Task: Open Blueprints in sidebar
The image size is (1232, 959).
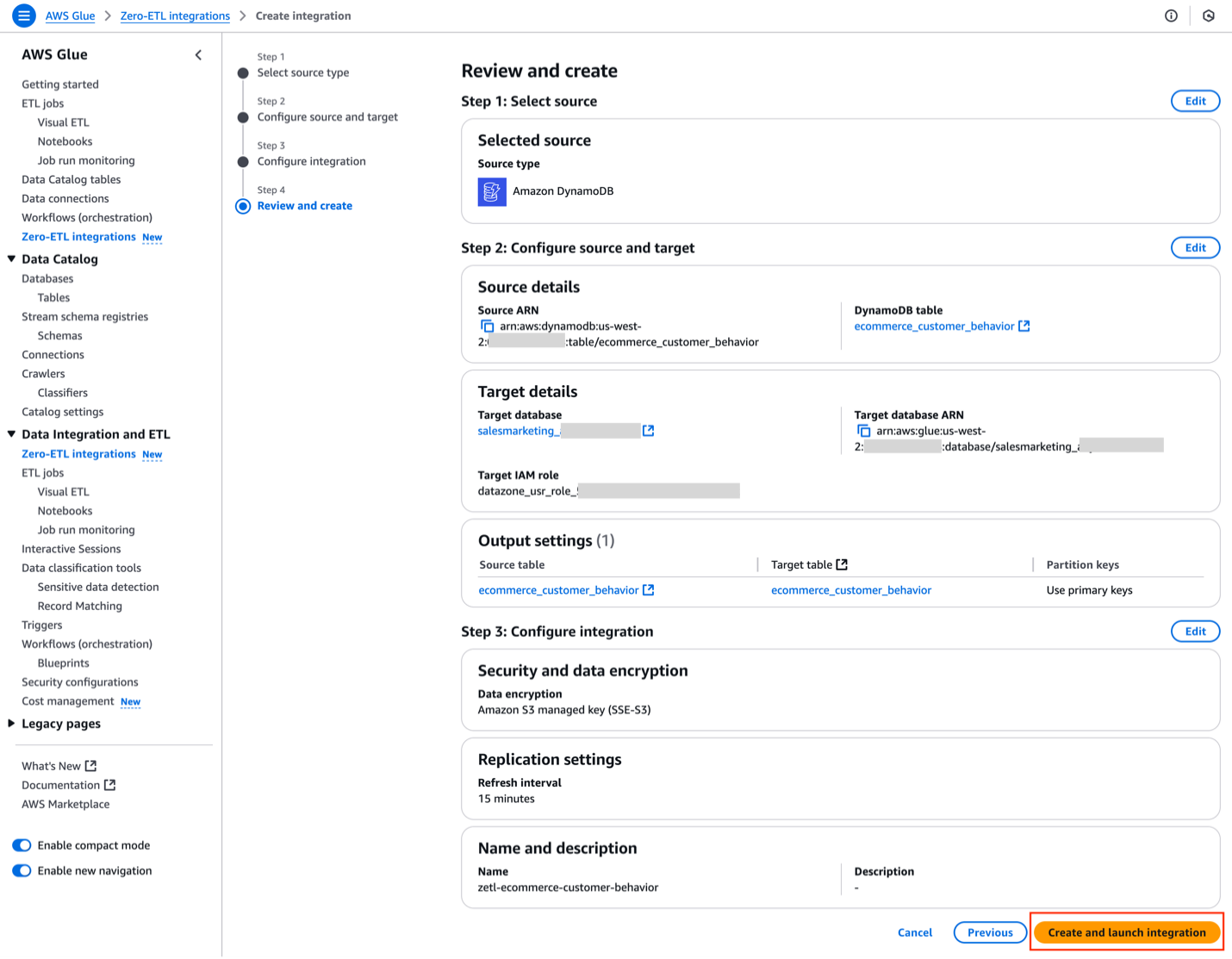Action: coord(64,663)
